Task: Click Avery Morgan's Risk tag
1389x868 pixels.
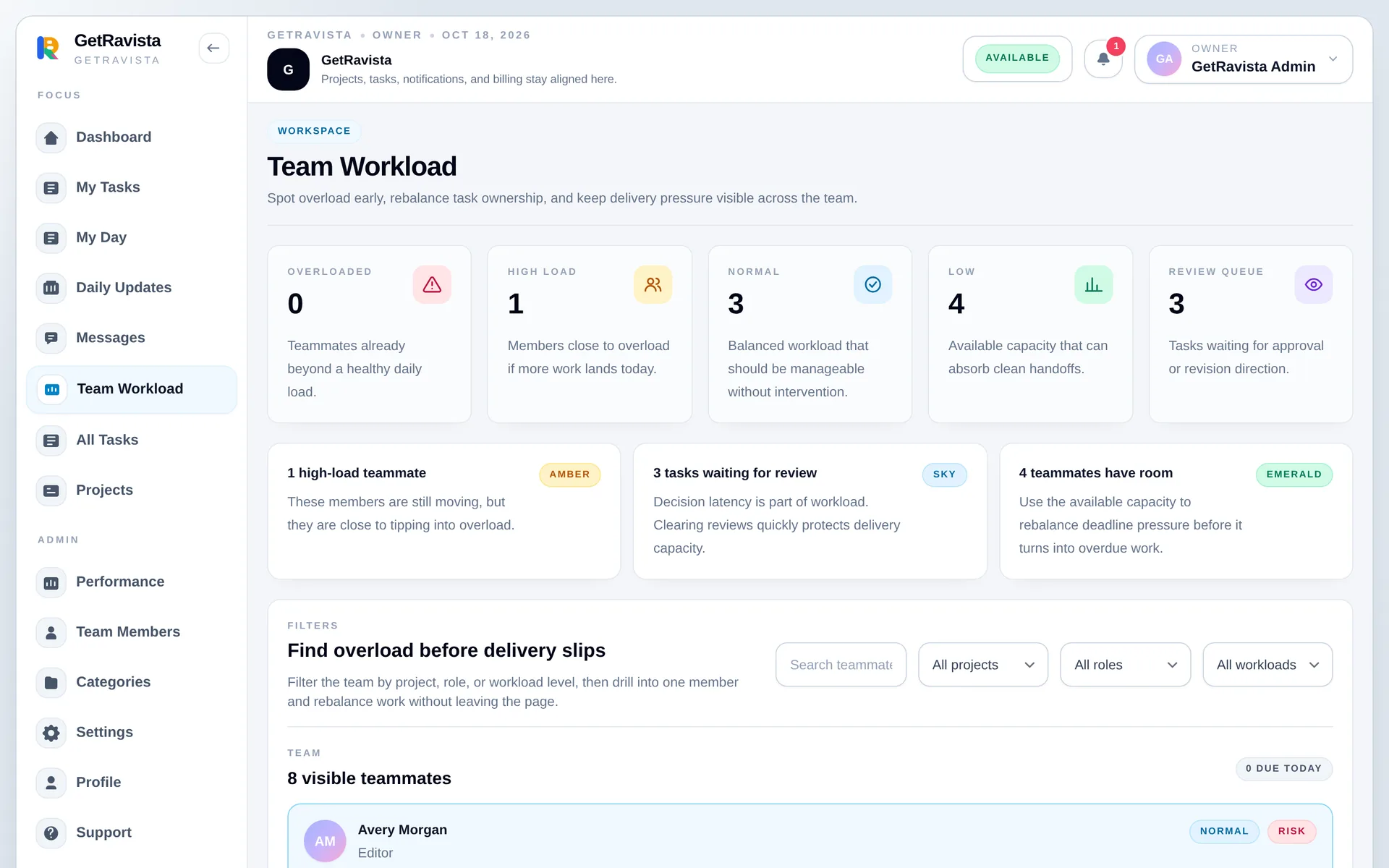Action: [1292, 831]
